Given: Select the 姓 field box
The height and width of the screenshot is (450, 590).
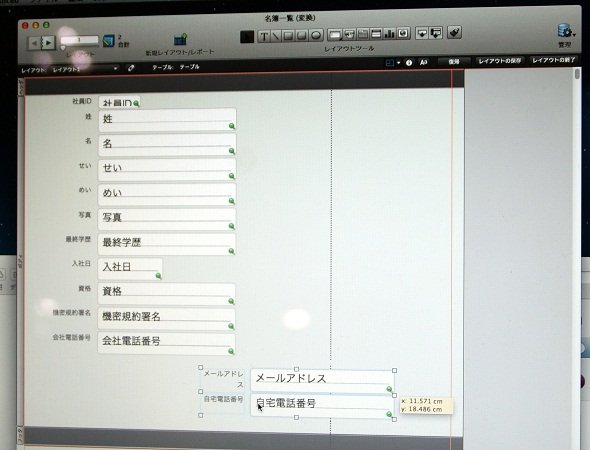Looking at the screenshot, I should [x=167, y=120].
